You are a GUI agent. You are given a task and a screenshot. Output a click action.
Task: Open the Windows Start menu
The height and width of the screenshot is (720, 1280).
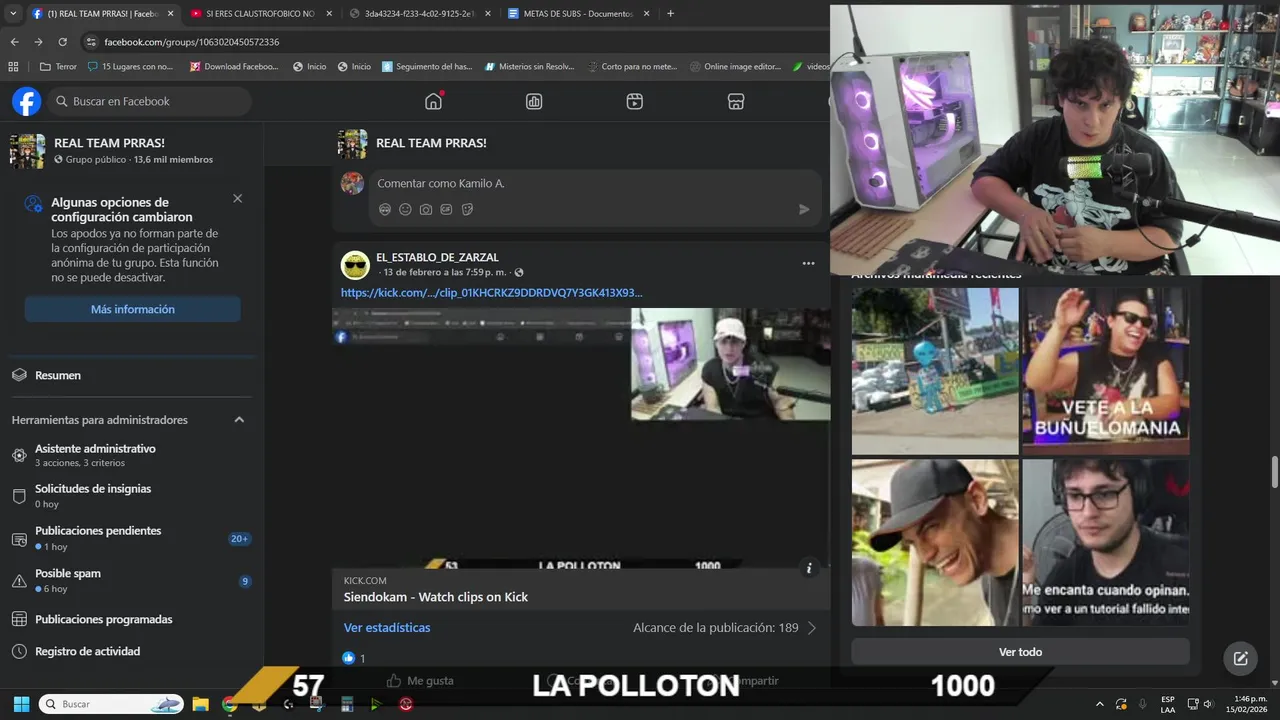tap(21, 704)
